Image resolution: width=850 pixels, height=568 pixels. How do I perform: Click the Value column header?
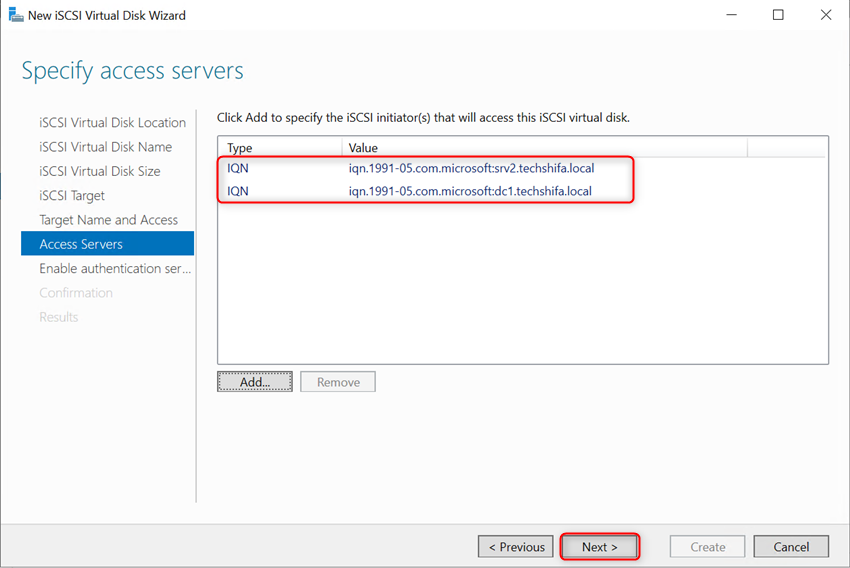(544, 147)
